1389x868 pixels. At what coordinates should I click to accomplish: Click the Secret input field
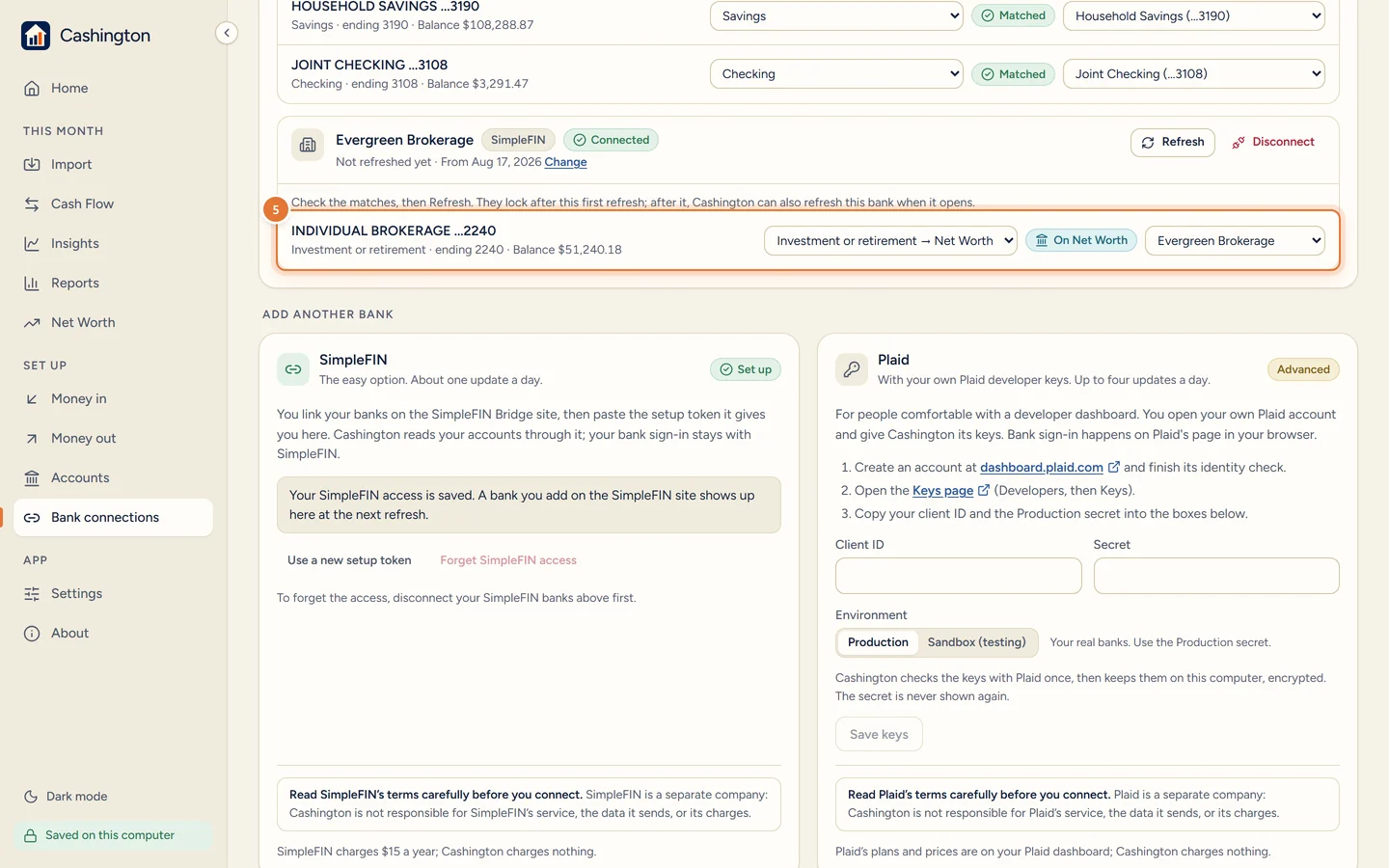click(x=1216, y=576)
